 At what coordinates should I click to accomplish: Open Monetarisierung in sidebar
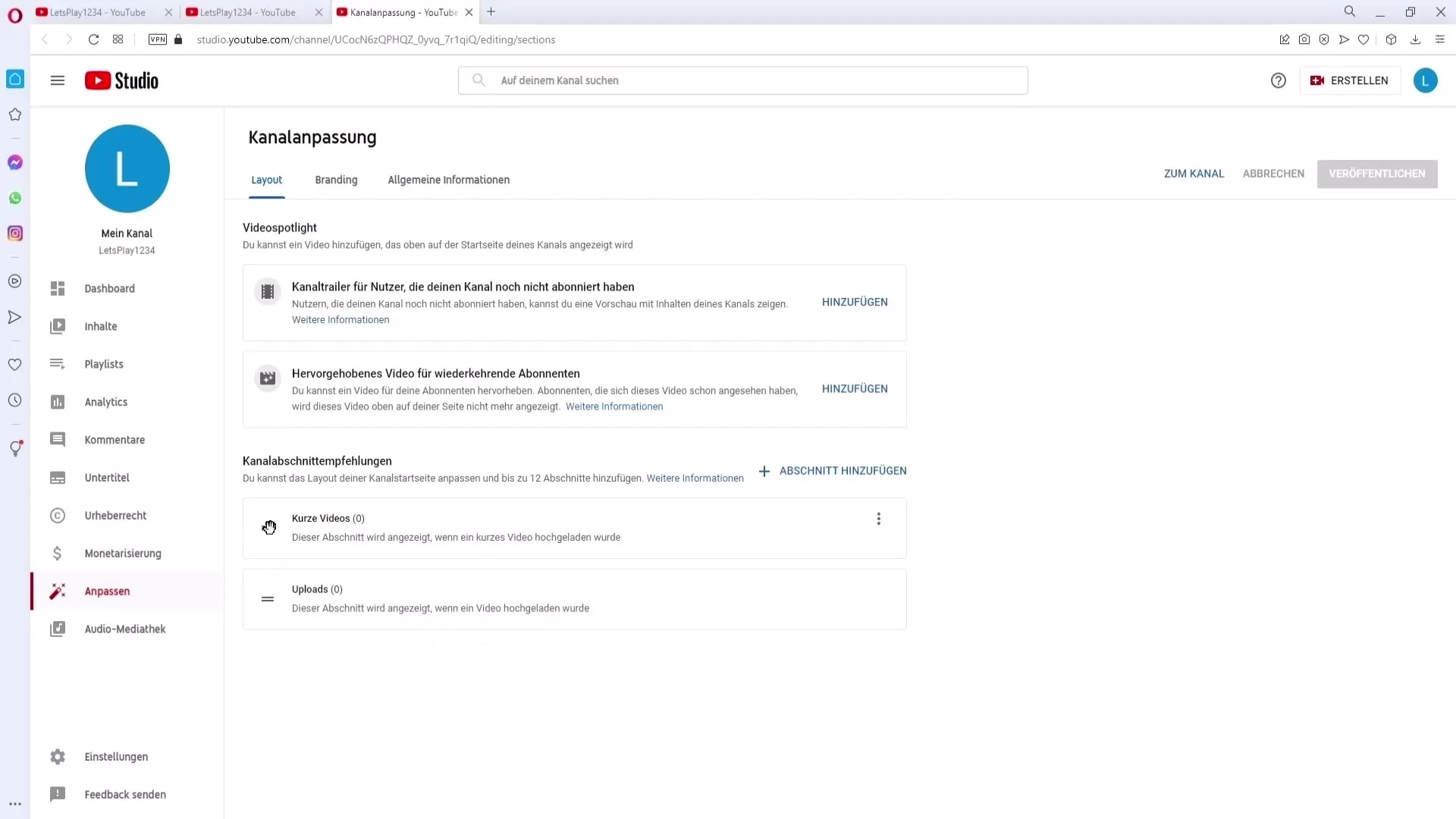[123, 553]
